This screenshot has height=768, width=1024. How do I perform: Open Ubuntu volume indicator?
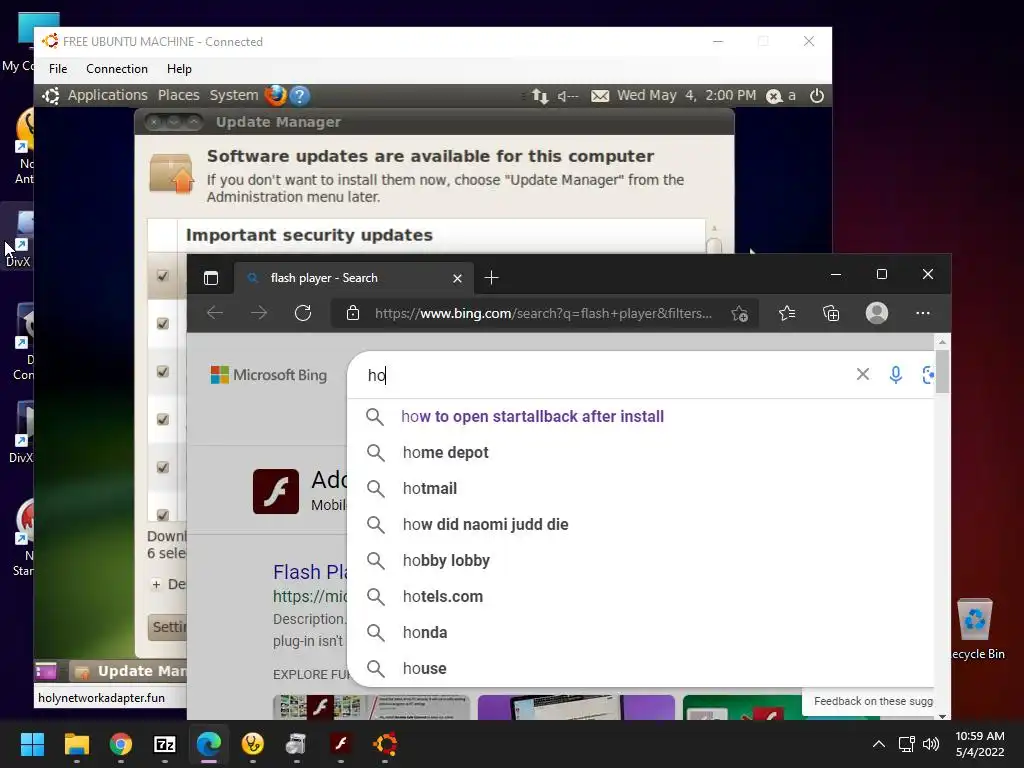coord(568,96)
